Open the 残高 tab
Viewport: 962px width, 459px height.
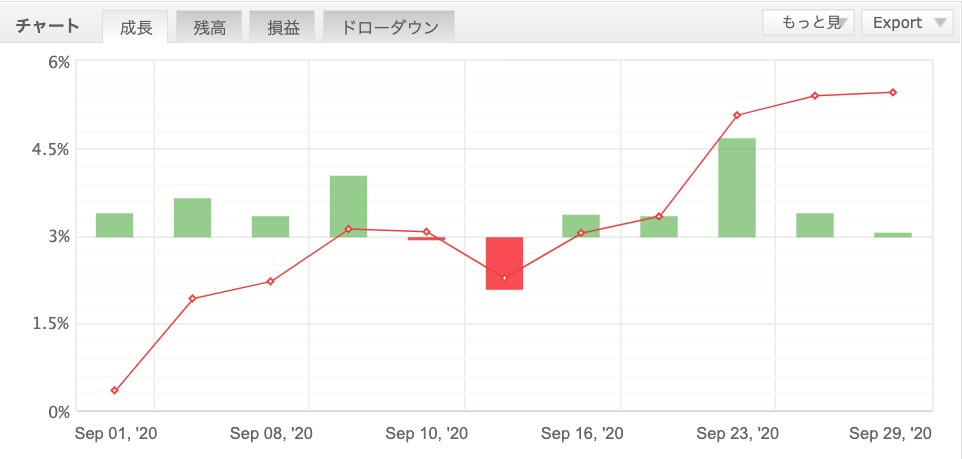pos(210,27)
